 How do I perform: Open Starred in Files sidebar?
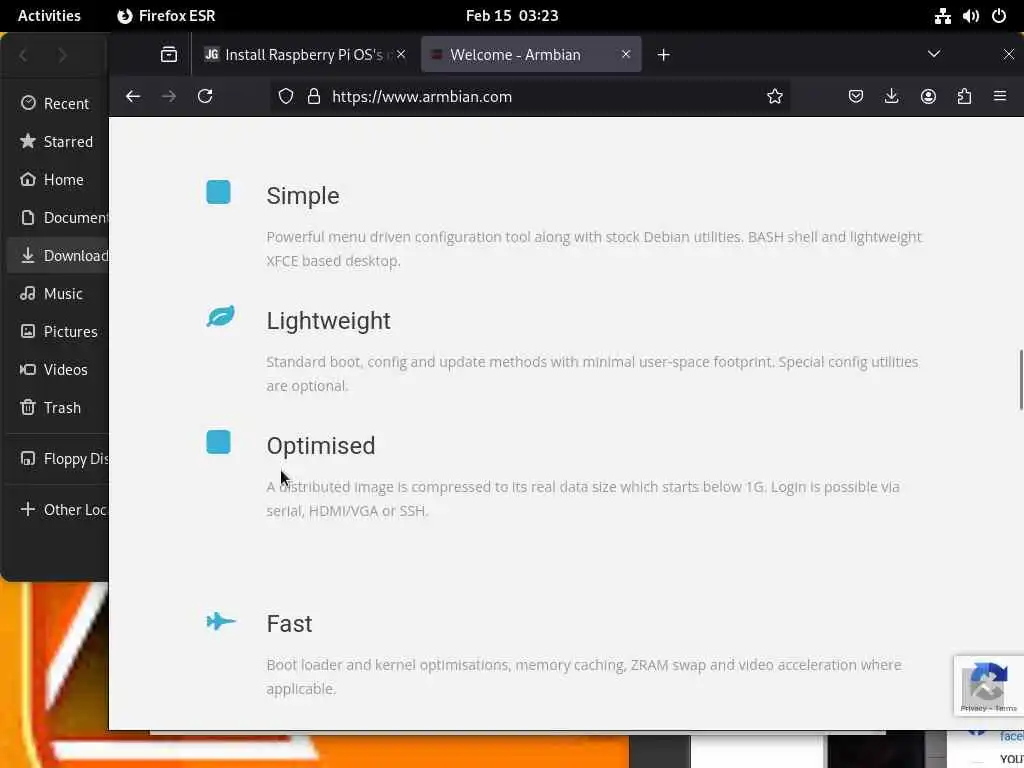coord(57,142)
